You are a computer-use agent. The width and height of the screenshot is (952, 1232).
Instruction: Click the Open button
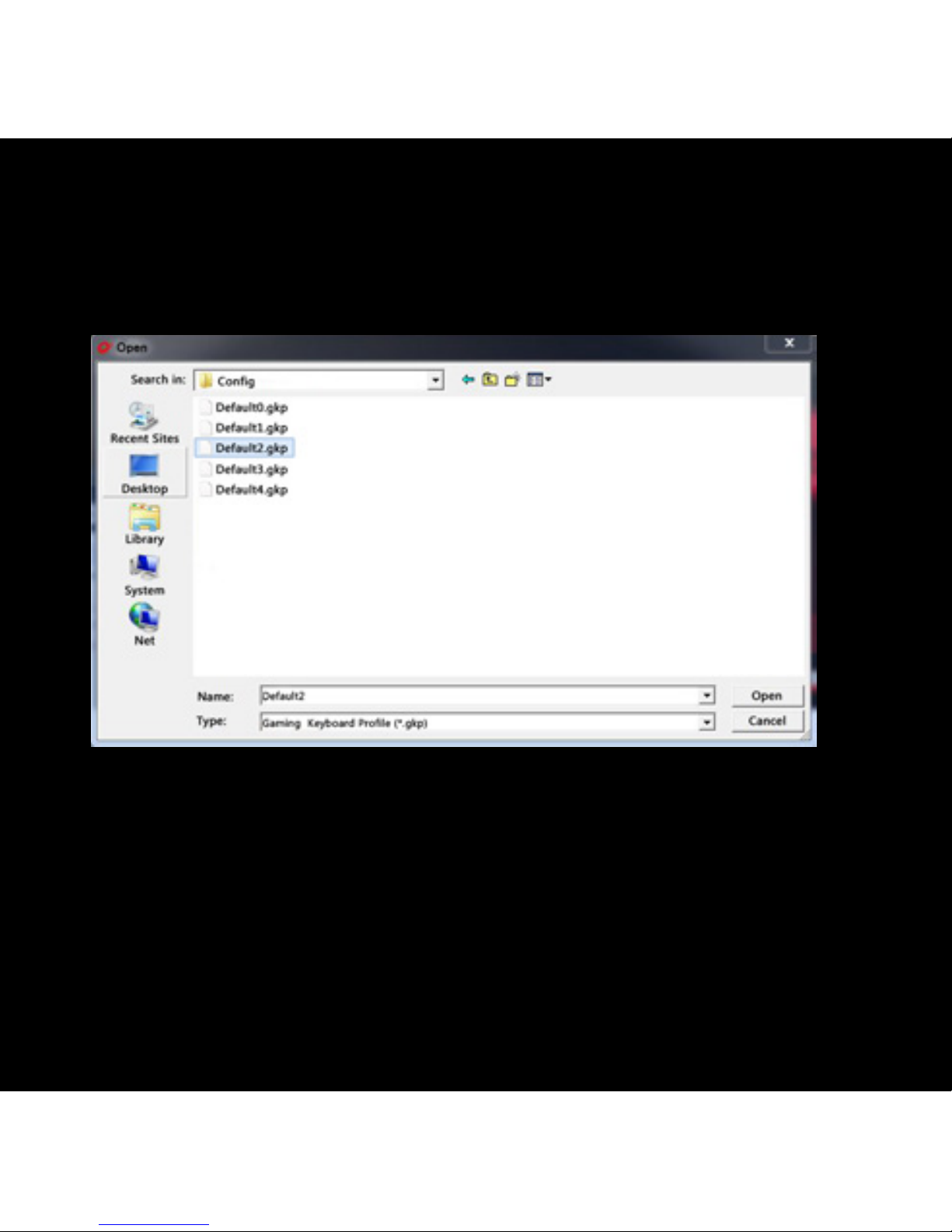tap(767, 696)
